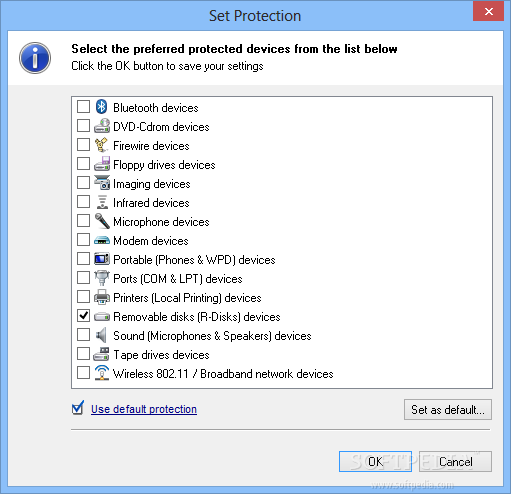The width and height of the screenshot is (511, 503).
Task: Select the Wireless 802.11 antenna icon
Action: [x=102, y=373]
